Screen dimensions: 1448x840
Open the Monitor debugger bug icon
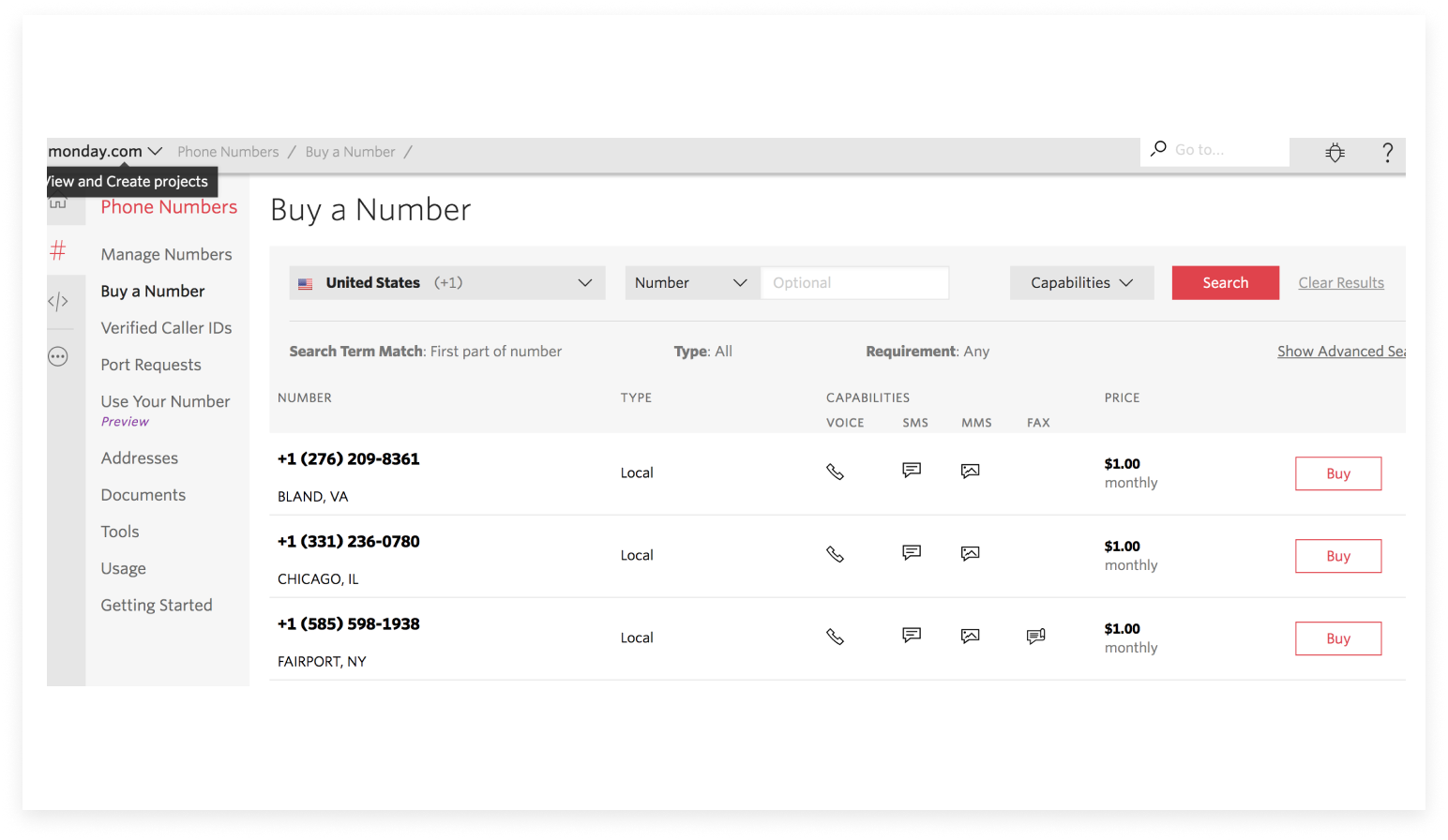pyautogui.click(x=1335, y=152)
